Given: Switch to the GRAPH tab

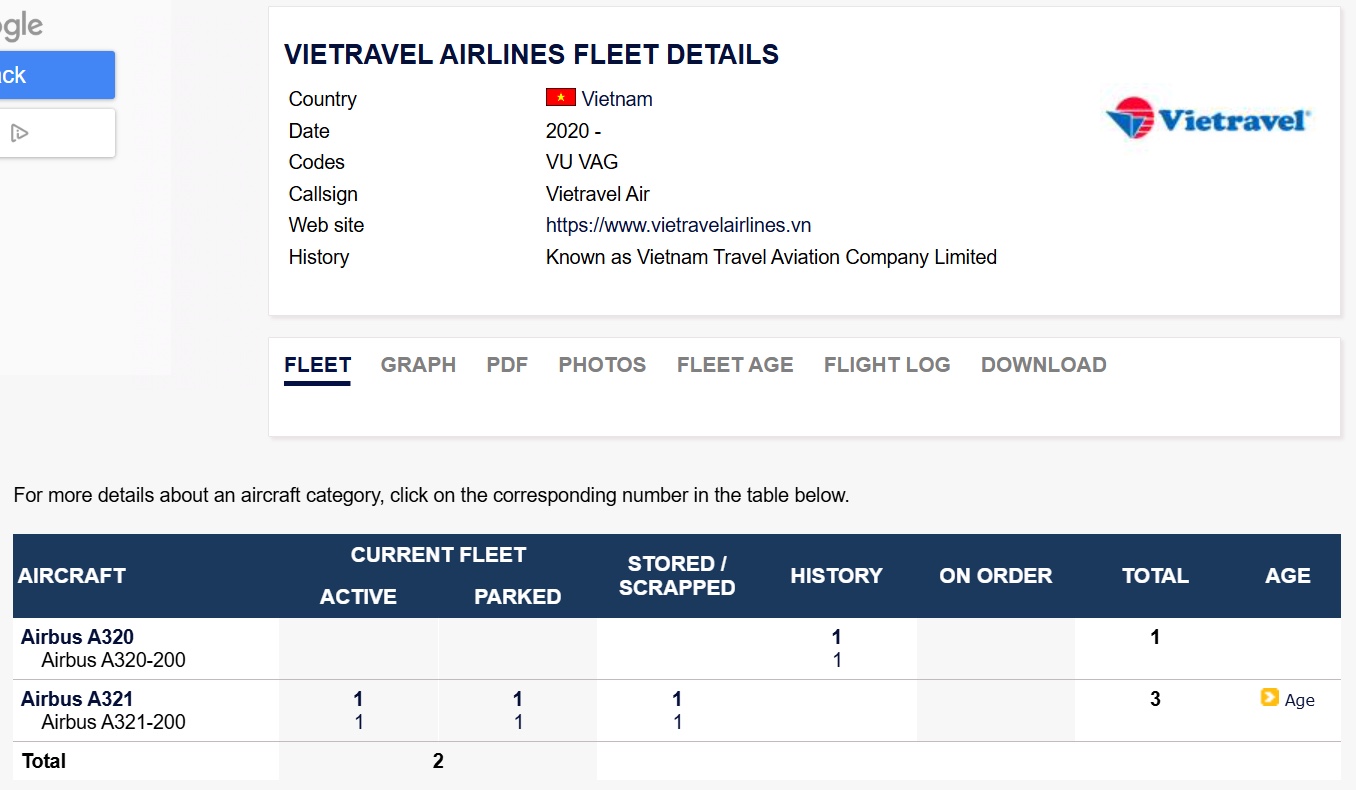Looking at the screenshot, I should click(418, 365).
